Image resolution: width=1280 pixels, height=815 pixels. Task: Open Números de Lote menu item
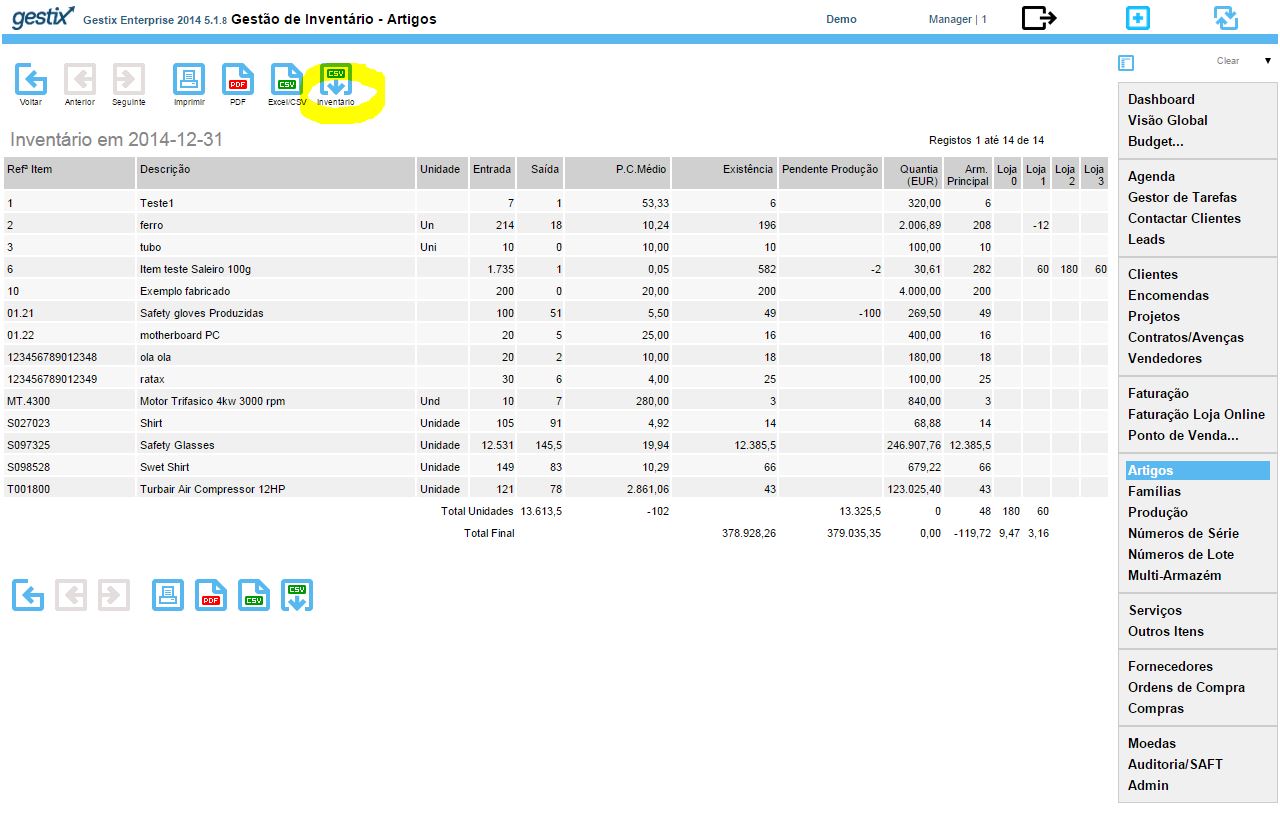[1181, 554]
